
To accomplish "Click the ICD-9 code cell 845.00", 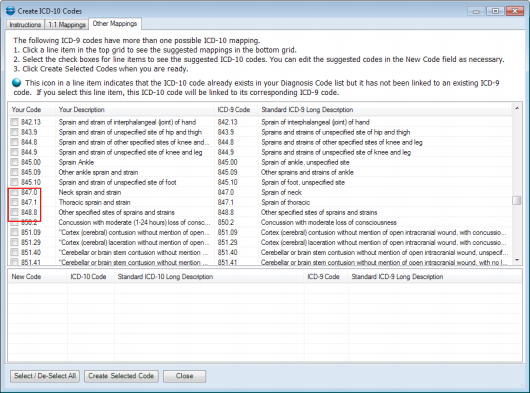I will click(x=227, y=162).
